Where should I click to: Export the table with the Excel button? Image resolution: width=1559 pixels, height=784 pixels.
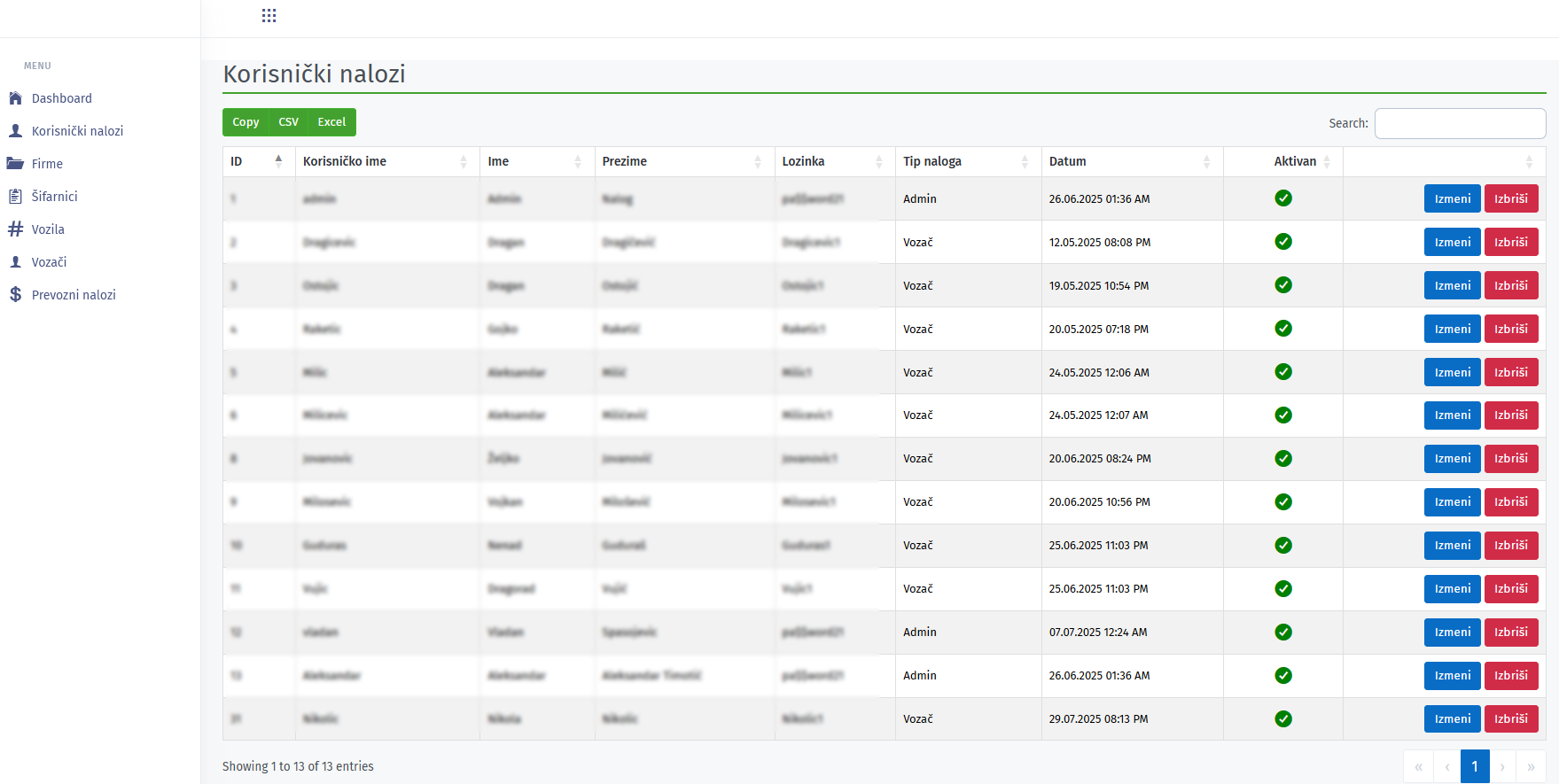(331, 122)
